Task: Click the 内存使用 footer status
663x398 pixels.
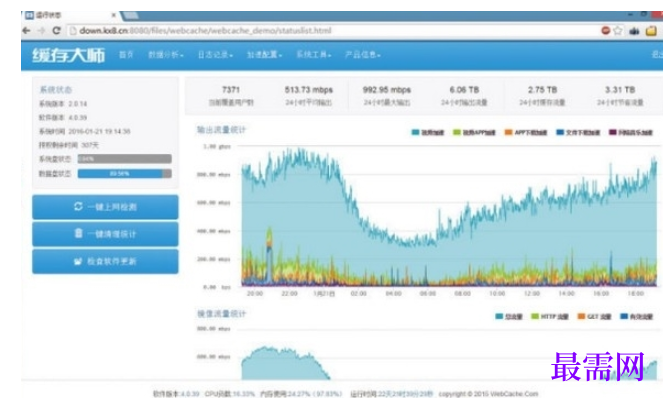Action: coord(301,394)
